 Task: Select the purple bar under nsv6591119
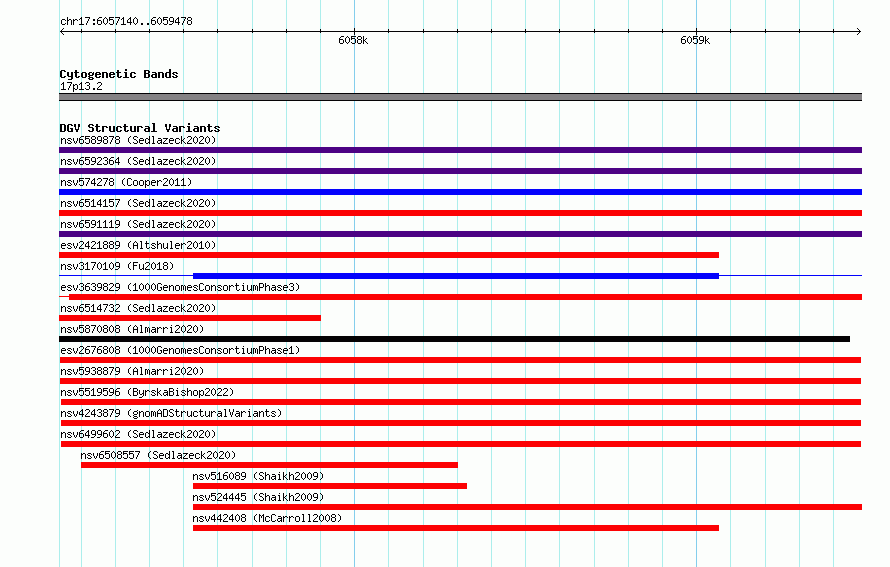460,234
